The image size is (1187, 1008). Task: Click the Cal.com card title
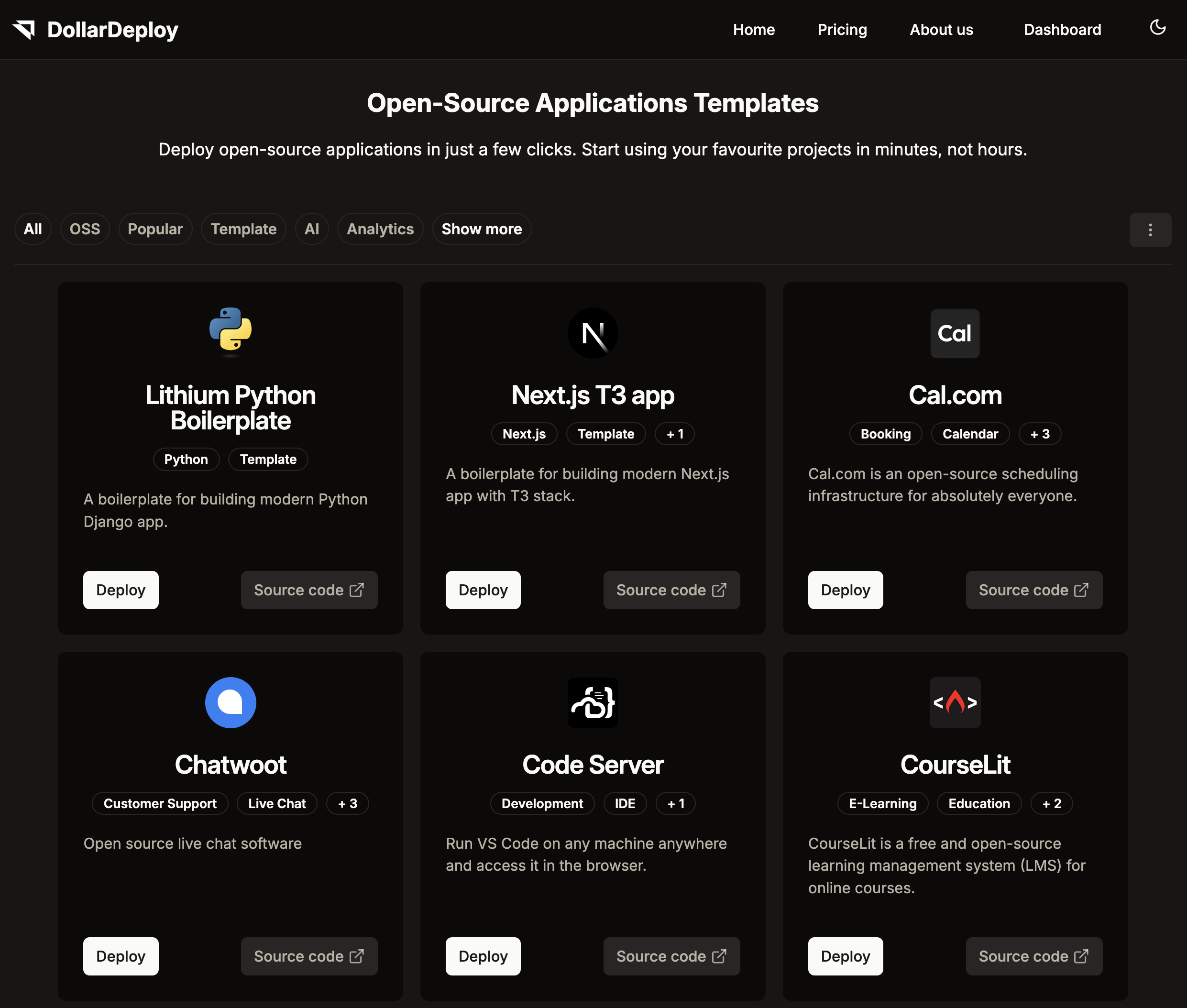[955, 395]
